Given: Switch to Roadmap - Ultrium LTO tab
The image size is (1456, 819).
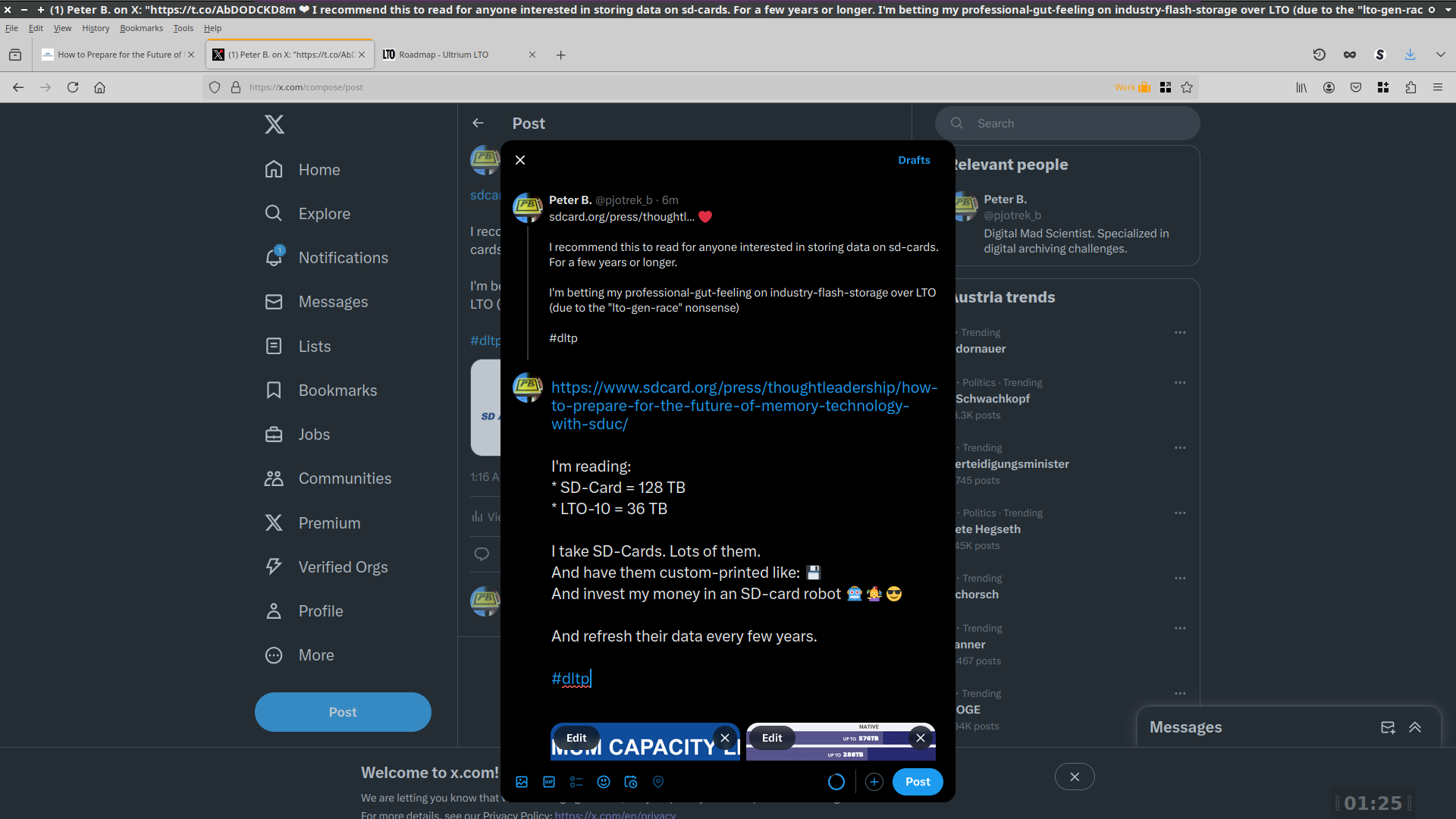Looking at the screenshot, I should [444, 55].
